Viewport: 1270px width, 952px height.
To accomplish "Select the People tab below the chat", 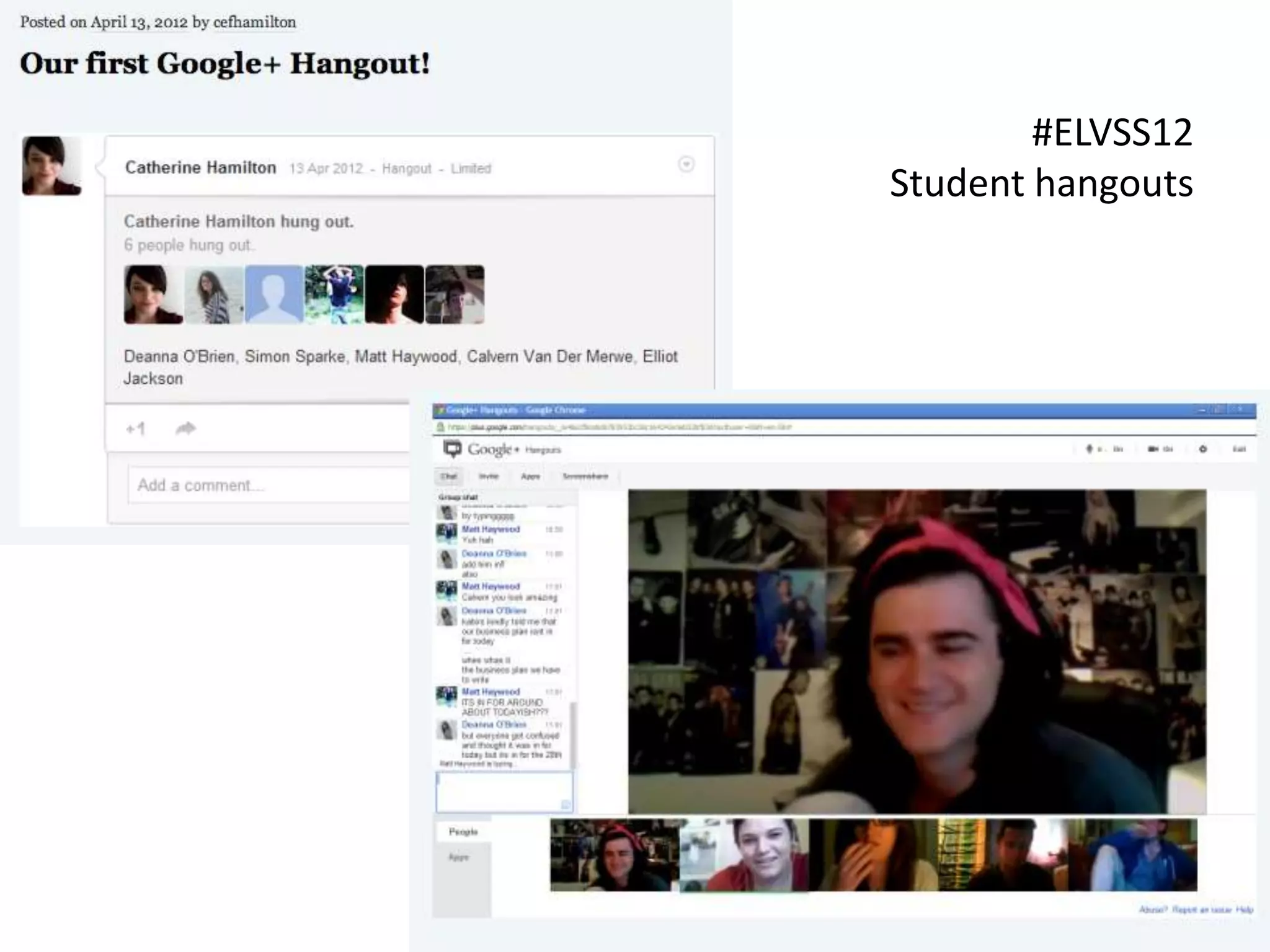I will coord(463,832).
